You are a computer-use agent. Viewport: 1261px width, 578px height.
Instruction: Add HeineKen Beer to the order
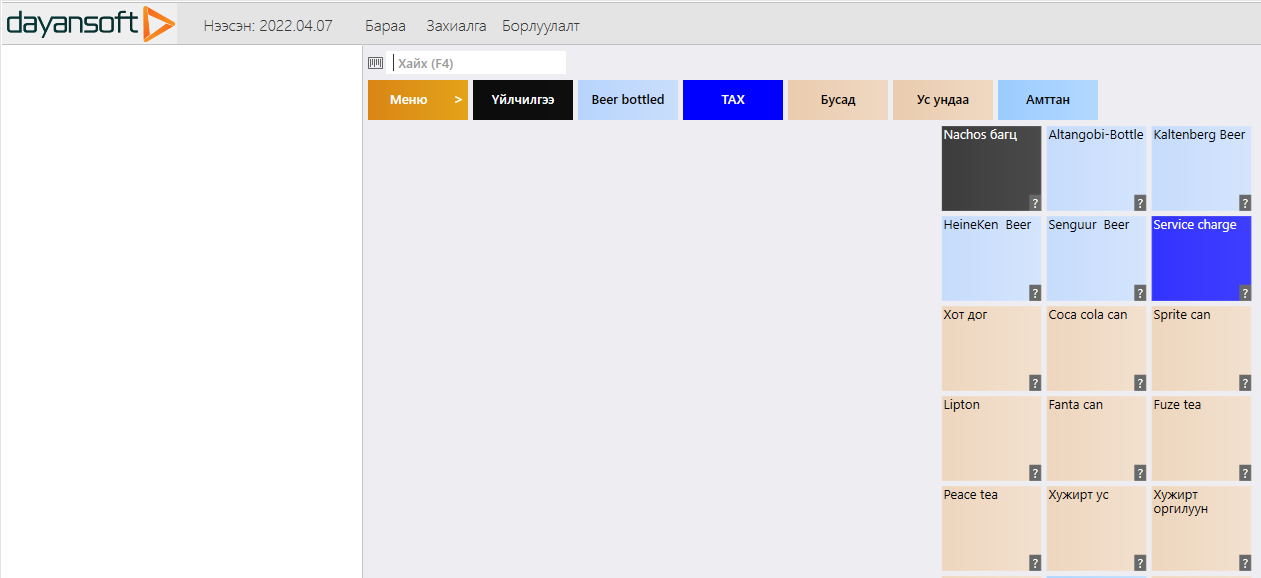(x=992, y=259)
